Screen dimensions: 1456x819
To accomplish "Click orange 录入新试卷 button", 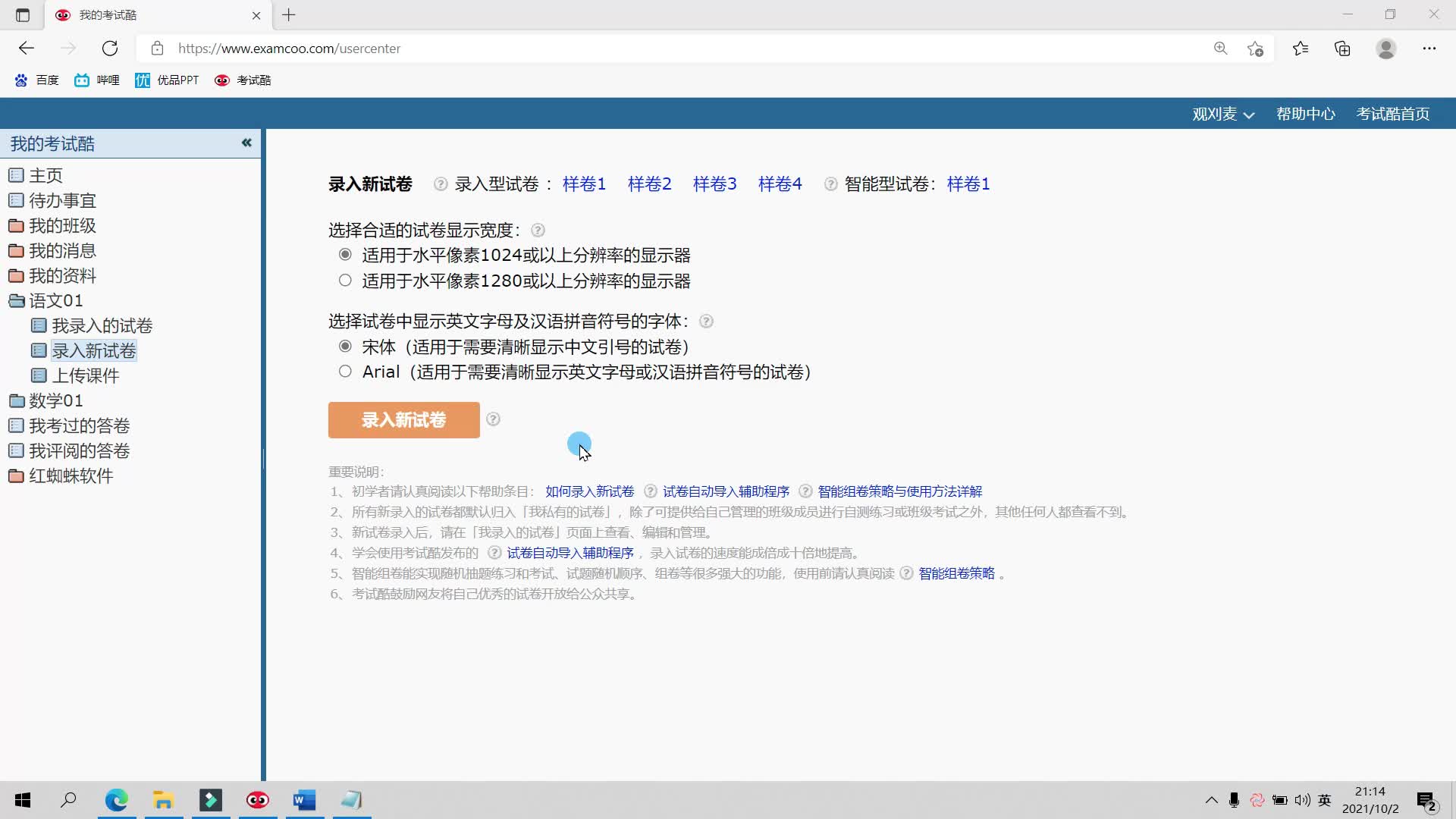I will (x=404, y=420).
